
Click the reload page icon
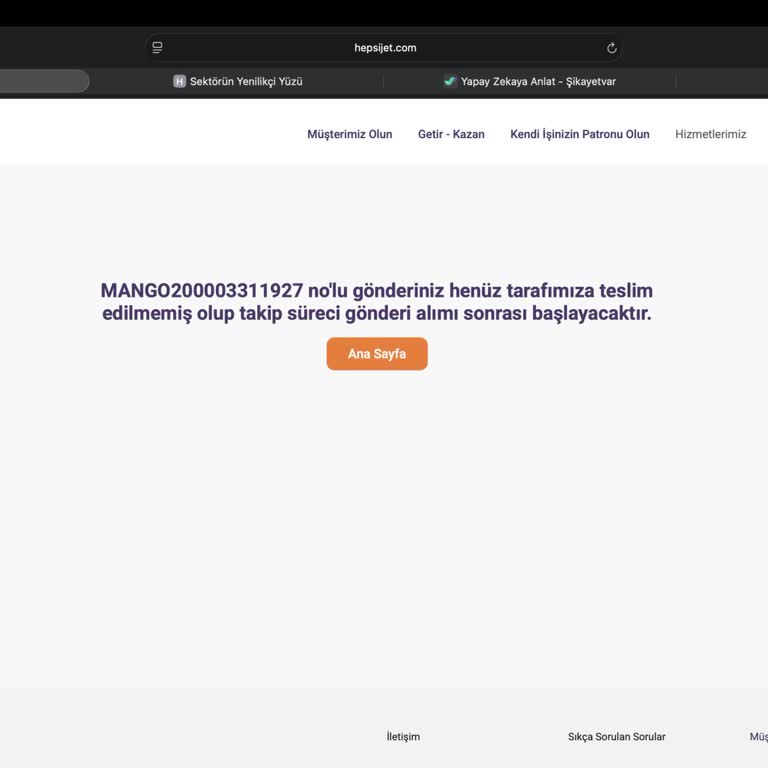611,48
